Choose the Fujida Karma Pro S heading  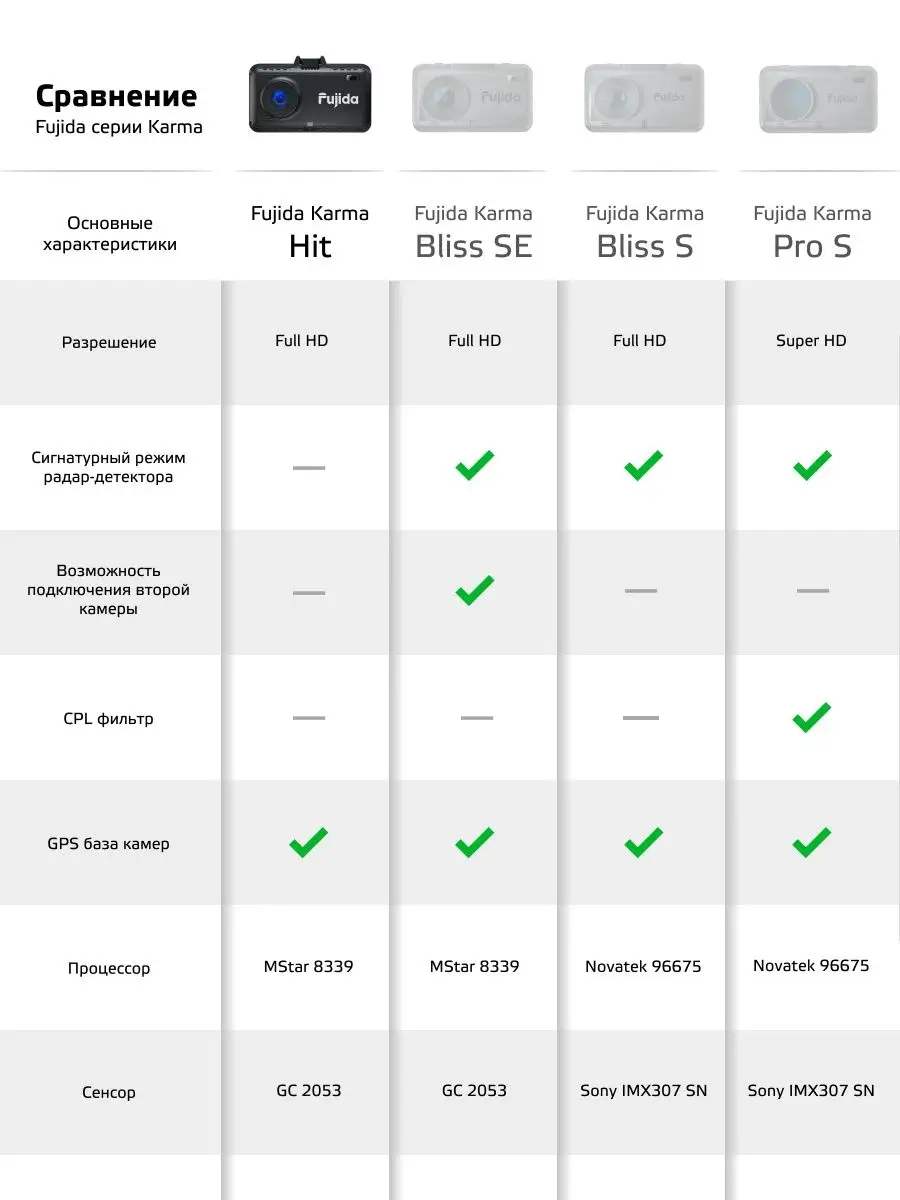tap(812, 232)
